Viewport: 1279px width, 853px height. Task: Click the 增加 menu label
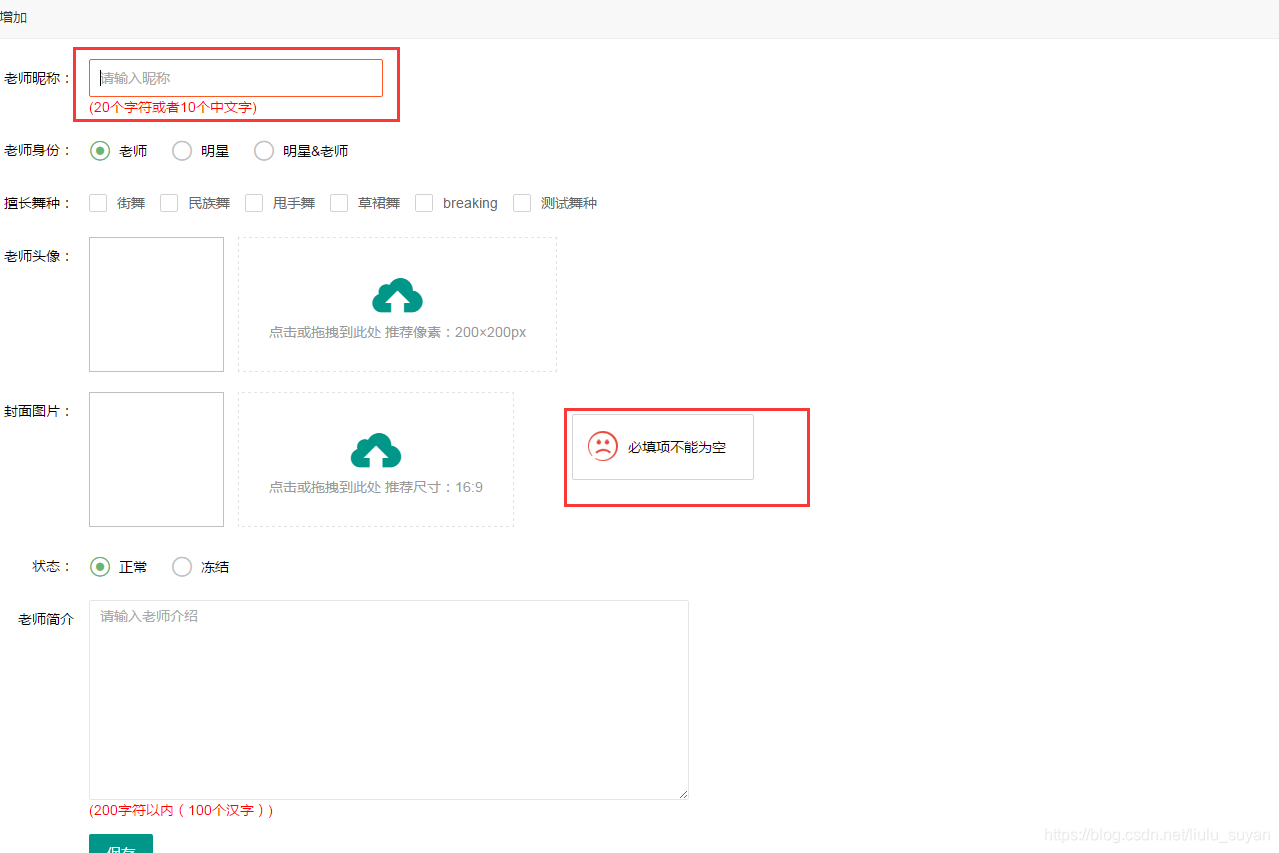[15, 16]
